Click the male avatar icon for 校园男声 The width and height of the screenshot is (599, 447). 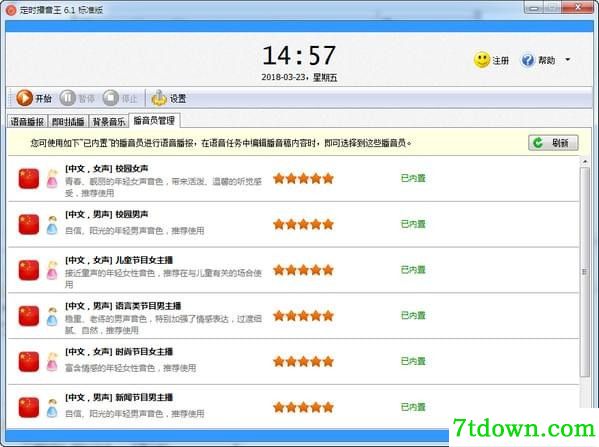pyautogui.click(x=52, y=225)
